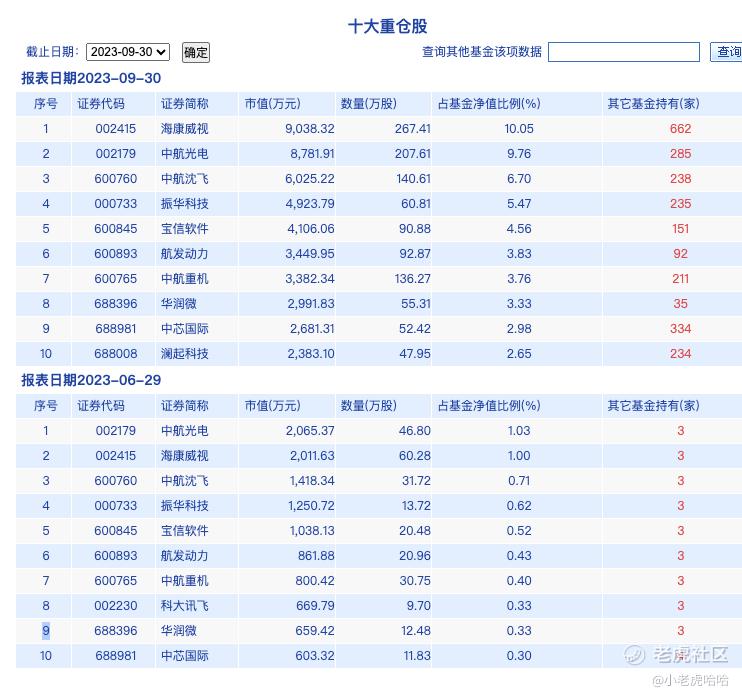The width and height of the screenshot is (742, 697).
Task: Select heading 报表日期2023-06-29
Action: point(91,380)
